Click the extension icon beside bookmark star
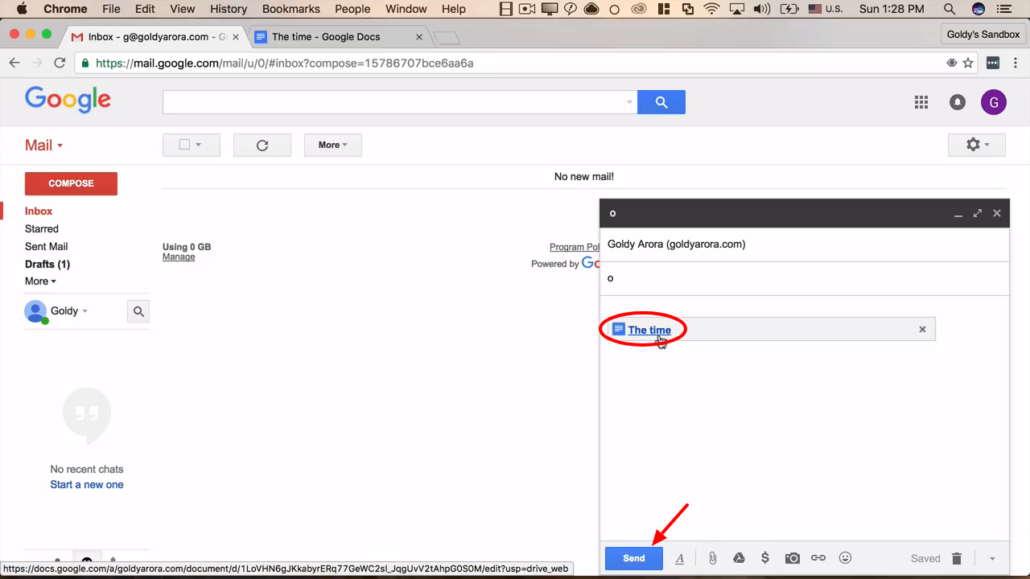Screen dimensions: 1030x579 (x=993, y=63)
